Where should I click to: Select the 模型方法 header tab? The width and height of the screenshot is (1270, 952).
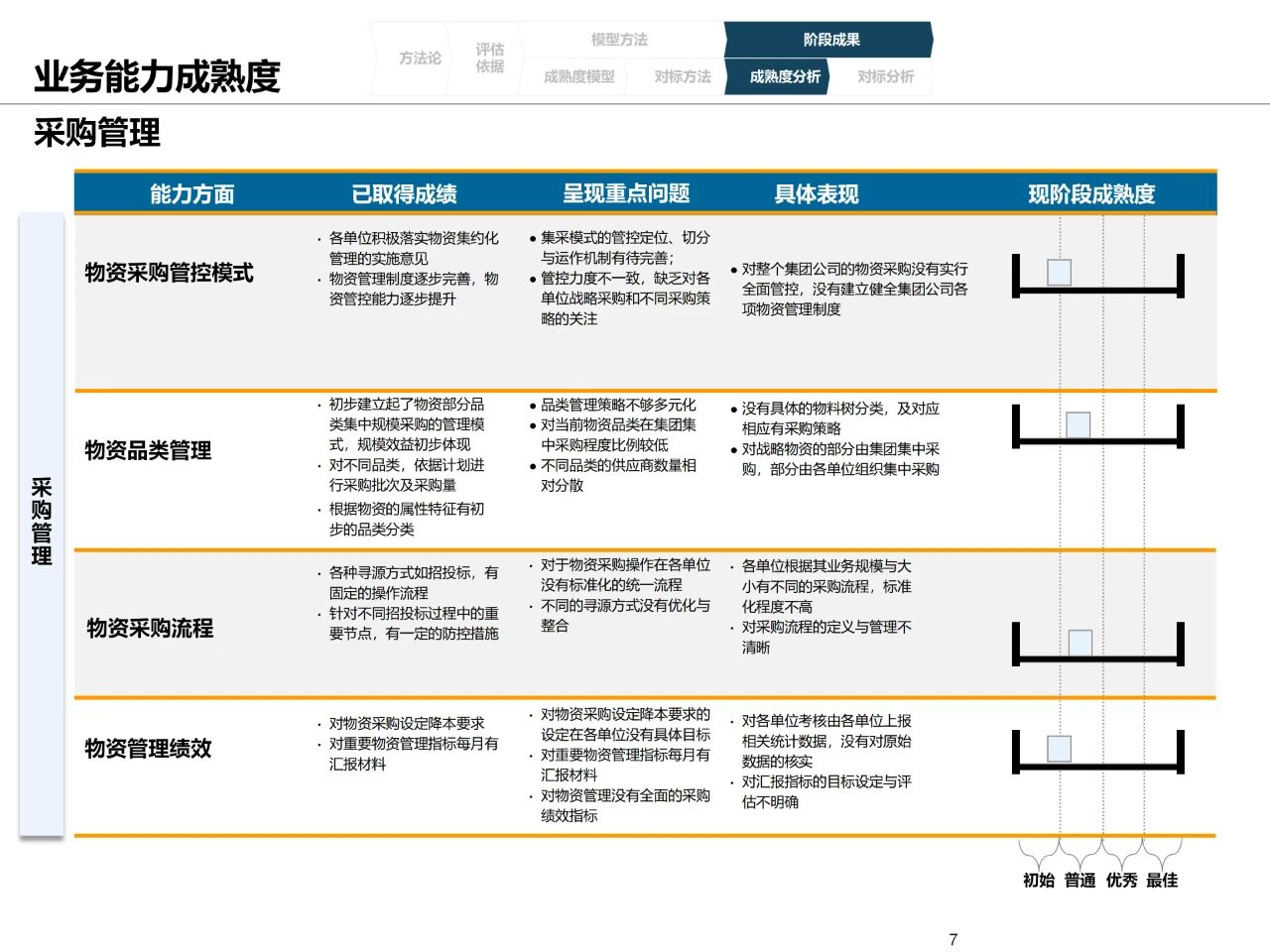(x=619, y=40)
